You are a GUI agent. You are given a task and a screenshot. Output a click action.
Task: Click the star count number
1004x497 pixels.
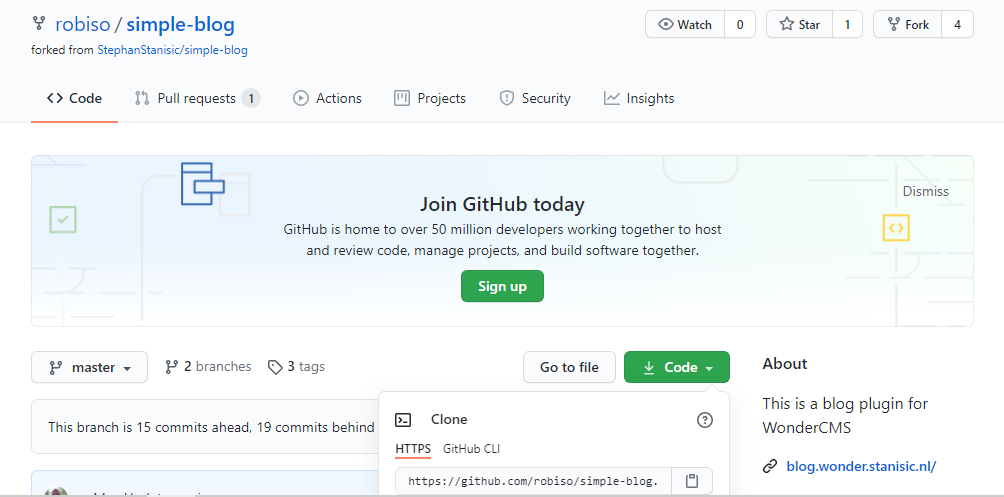(x=847, y=25)
